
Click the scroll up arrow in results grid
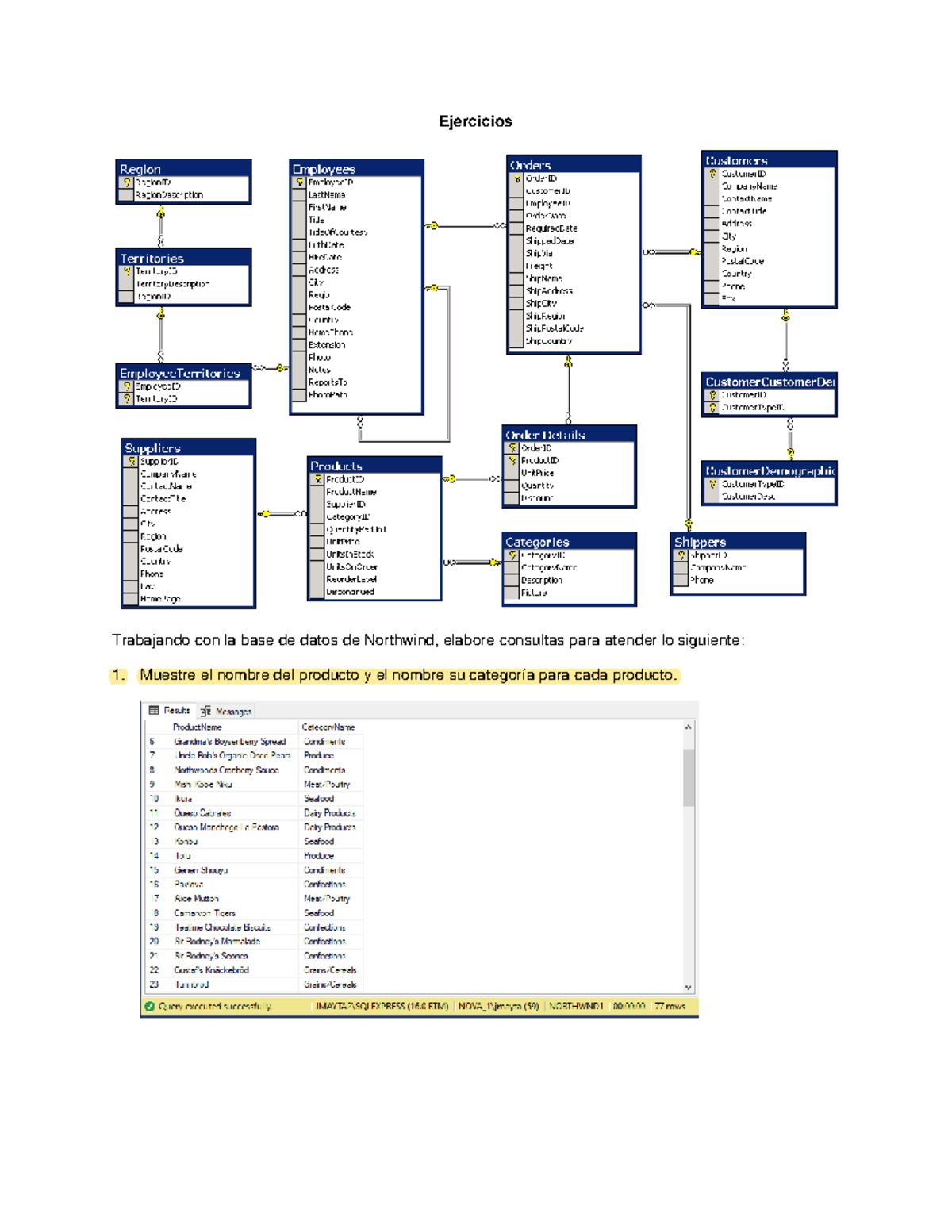688,727
